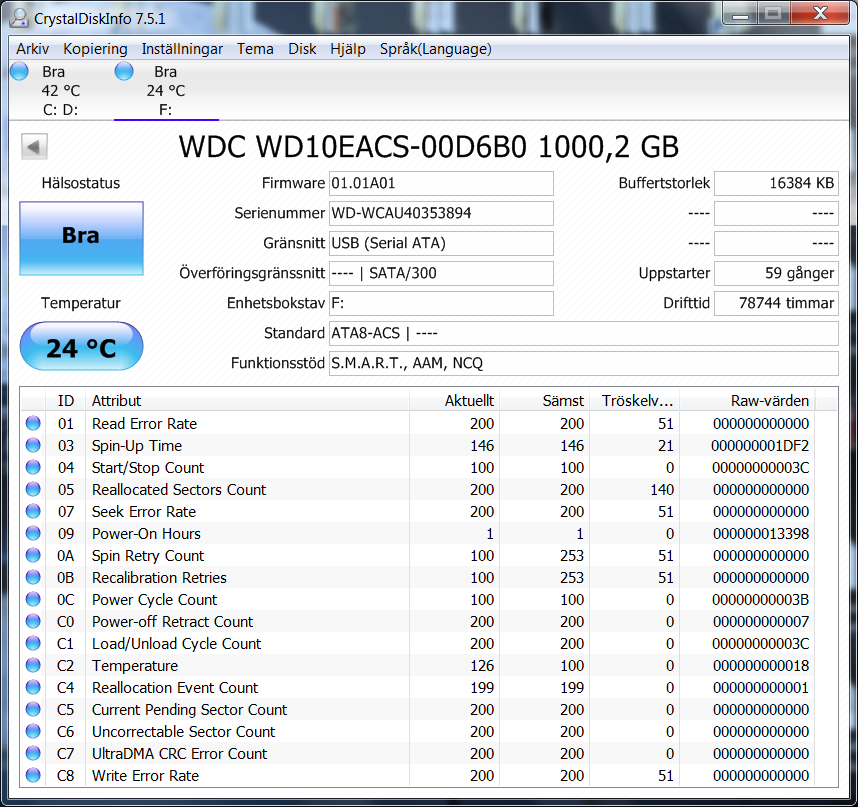Screen dimensions: 858x807
Task: Click the Sämst column header
Action: (544, 400)
